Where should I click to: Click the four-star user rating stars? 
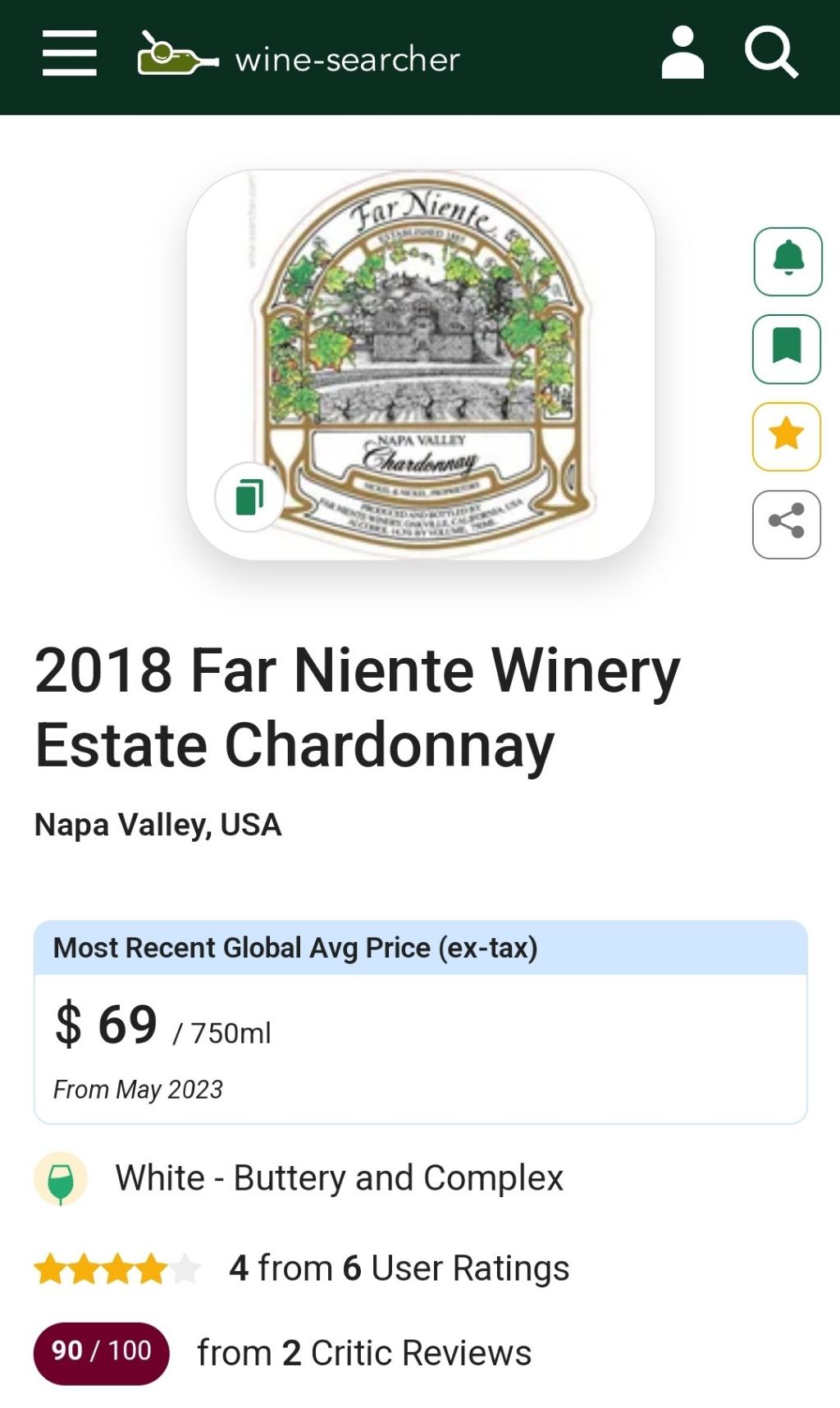pos(117,1269)
